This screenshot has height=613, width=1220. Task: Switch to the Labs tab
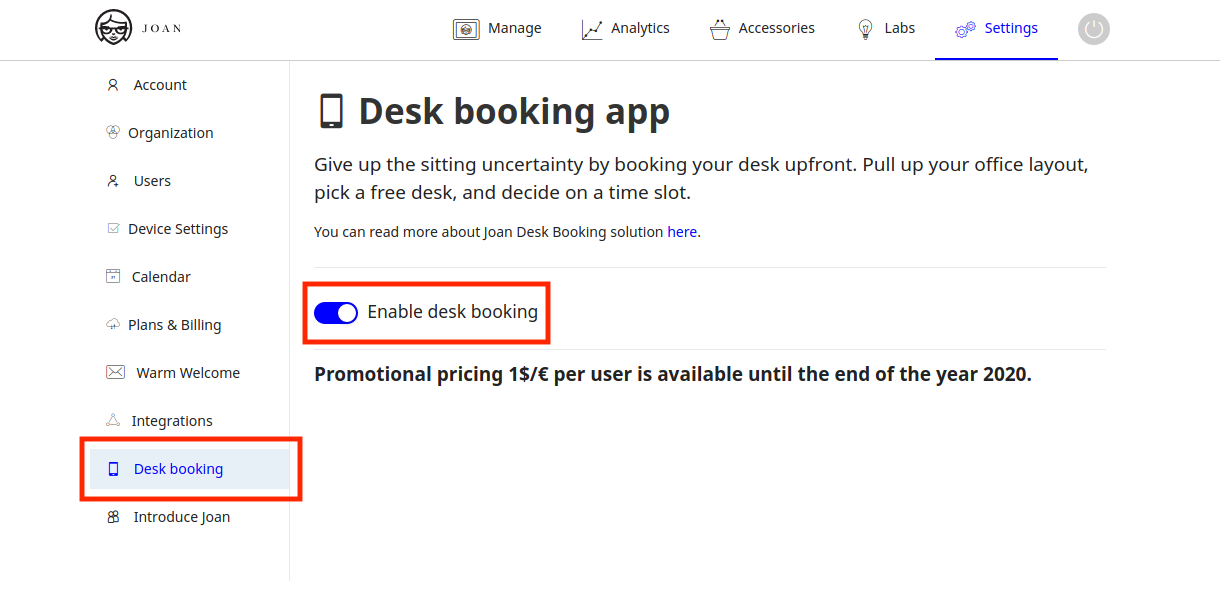pyautogui.click(x=886, y=29)
